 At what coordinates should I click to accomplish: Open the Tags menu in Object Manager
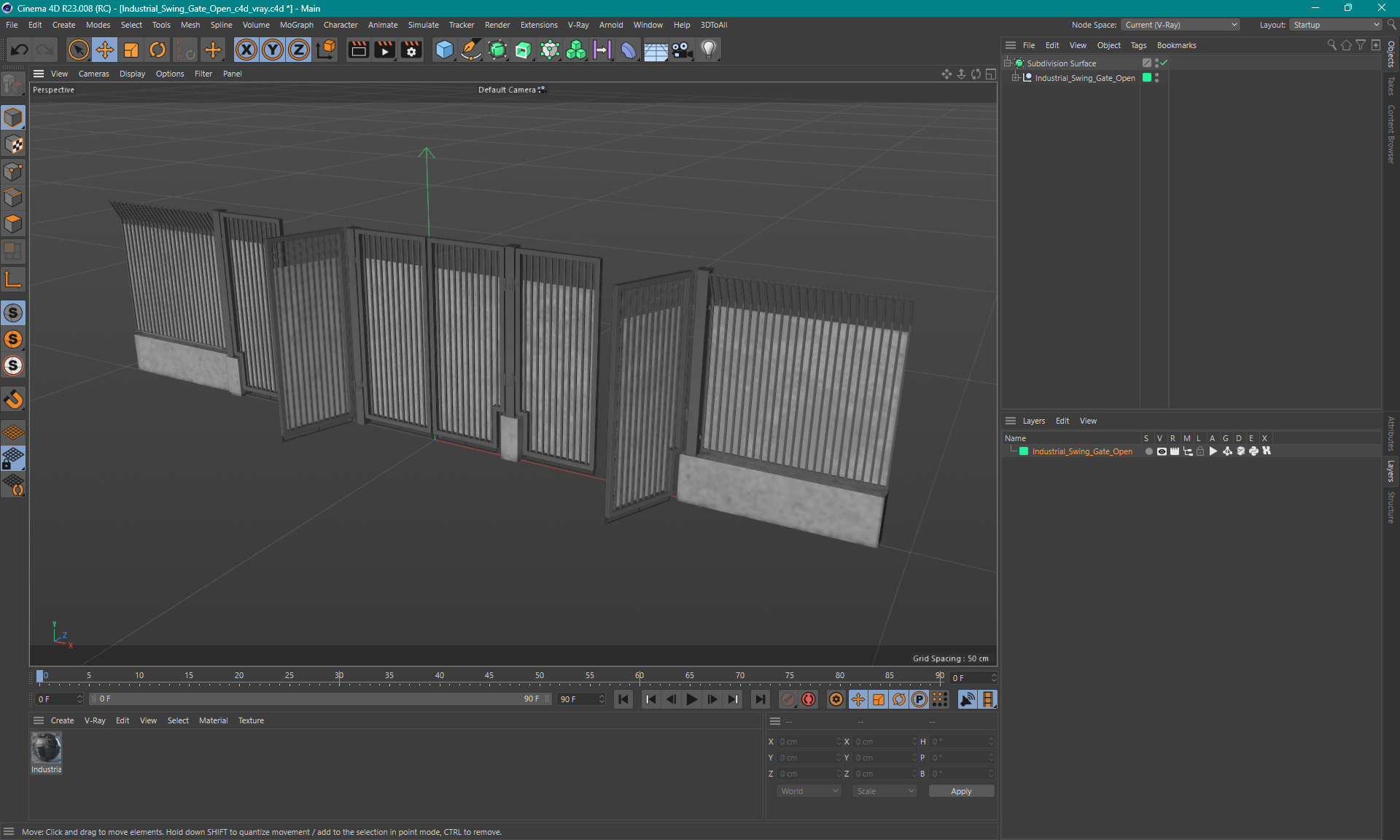click(1138, 45)
